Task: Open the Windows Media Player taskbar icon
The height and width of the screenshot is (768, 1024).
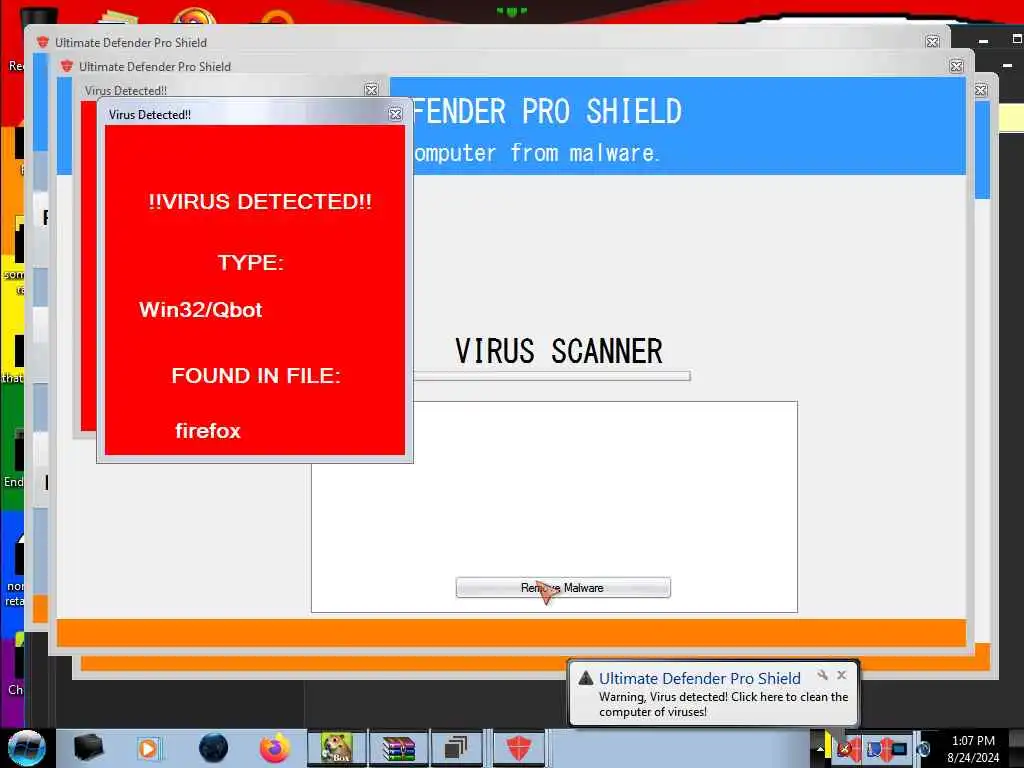Action: [148, 748]
